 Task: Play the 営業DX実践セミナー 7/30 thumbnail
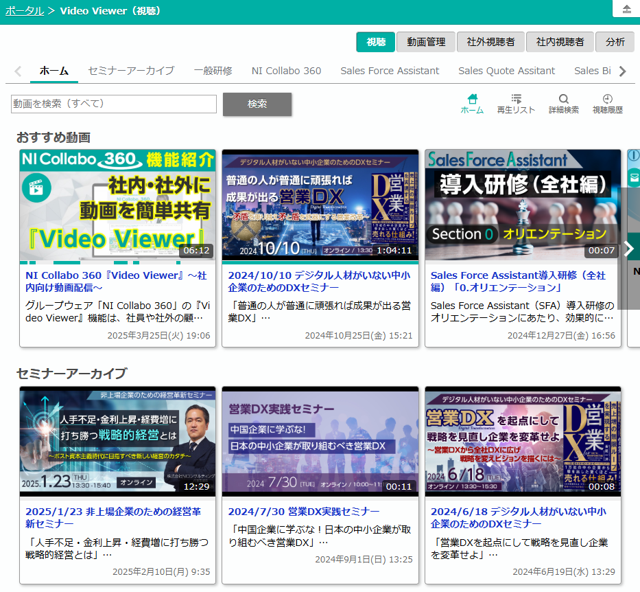click(x=320, y=441)
